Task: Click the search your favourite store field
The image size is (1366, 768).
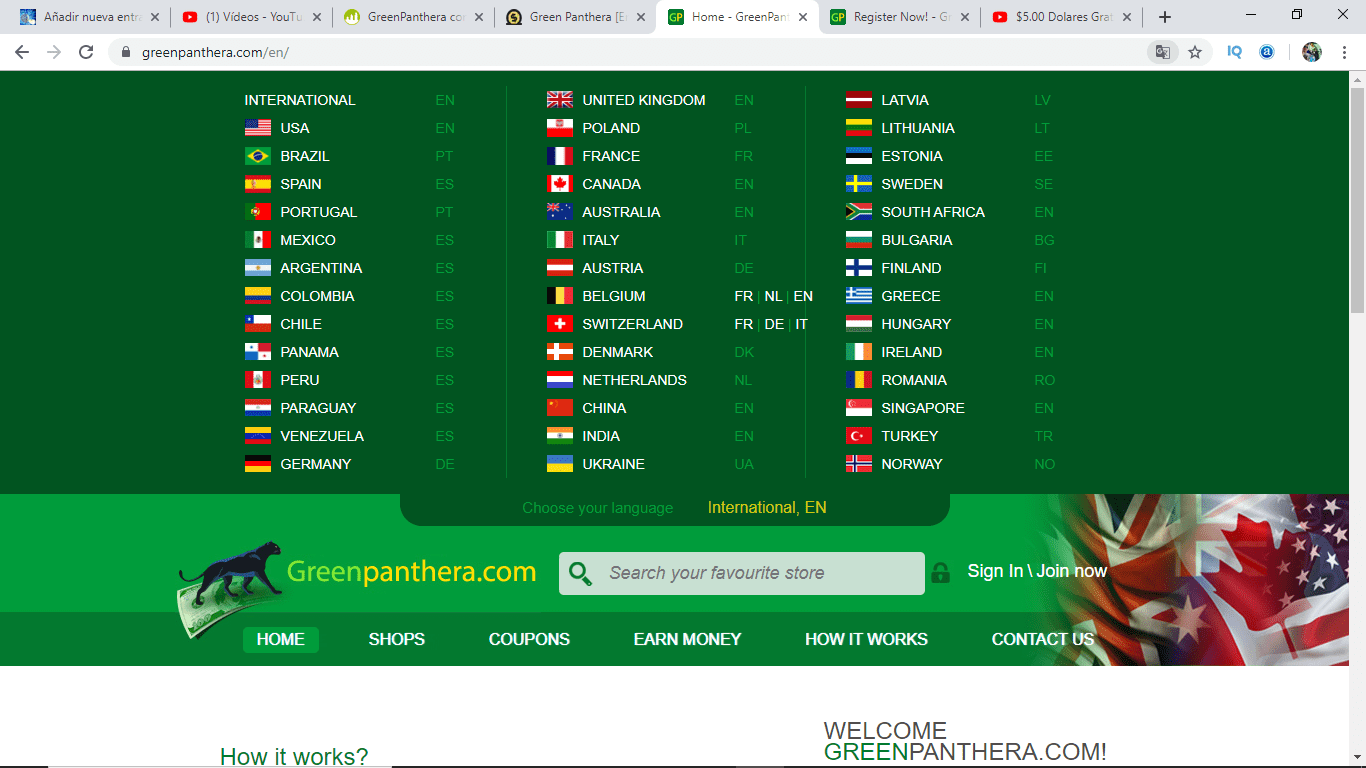Action: 742,573
